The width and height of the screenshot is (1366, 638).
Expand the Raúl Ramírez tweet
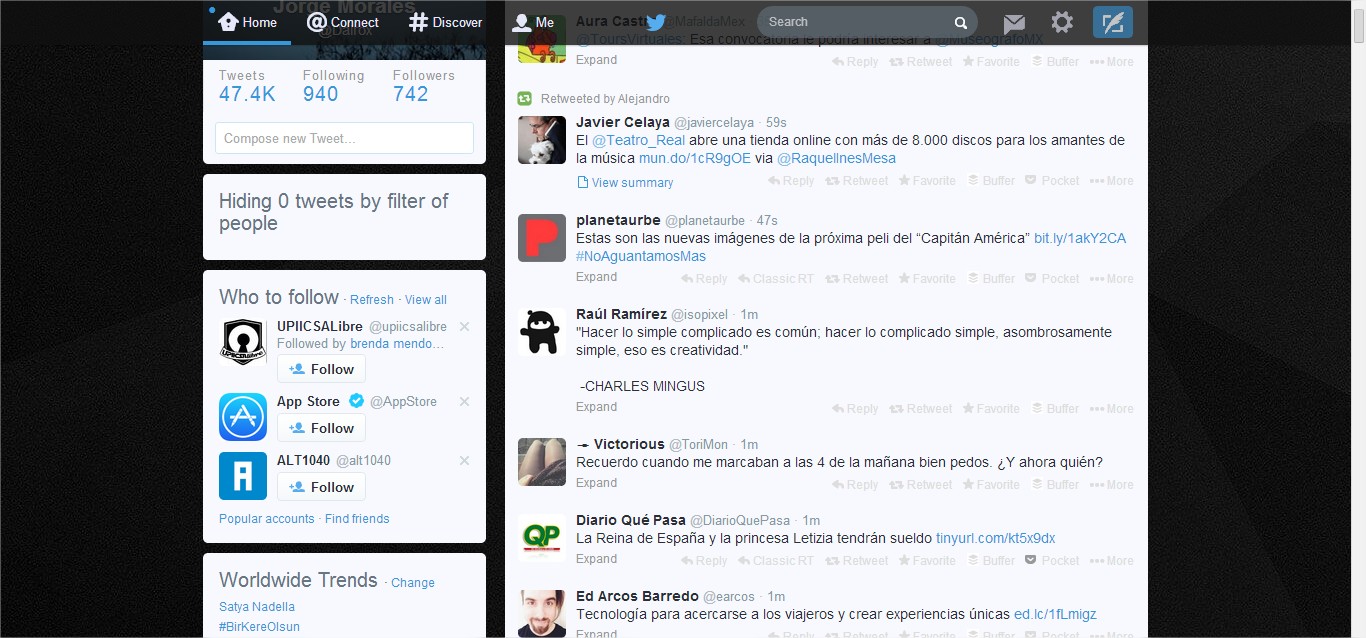pyautogui.click(x=596, y=407)
